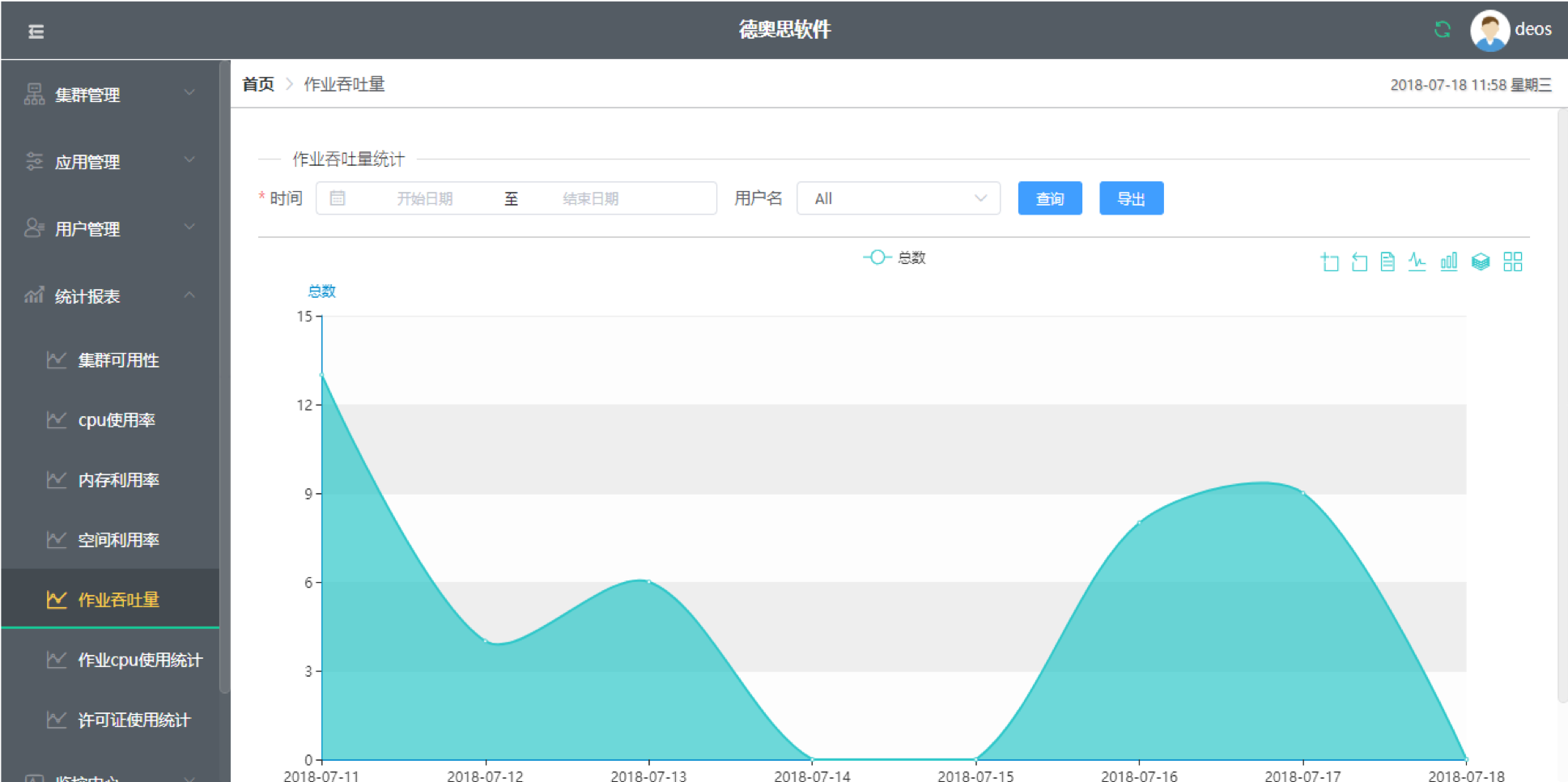Click chart icon beside 许可证使用统计
1568x782 pixels.
56,719
